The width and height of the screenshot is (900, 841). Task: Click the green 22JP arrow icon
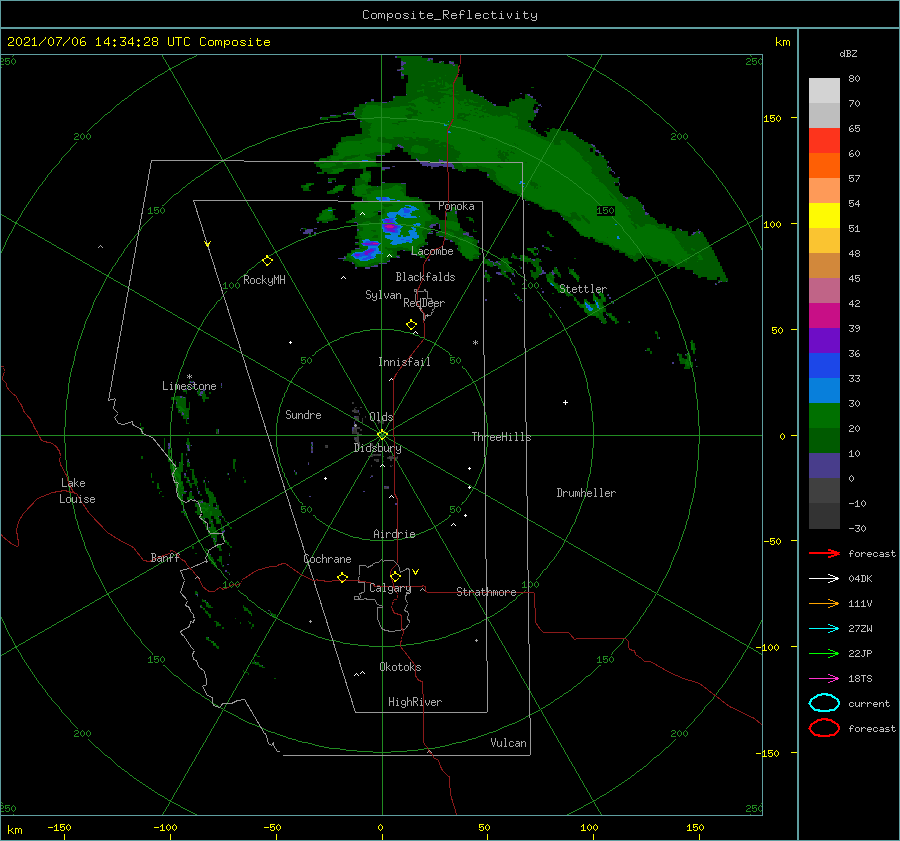(824, 653)
